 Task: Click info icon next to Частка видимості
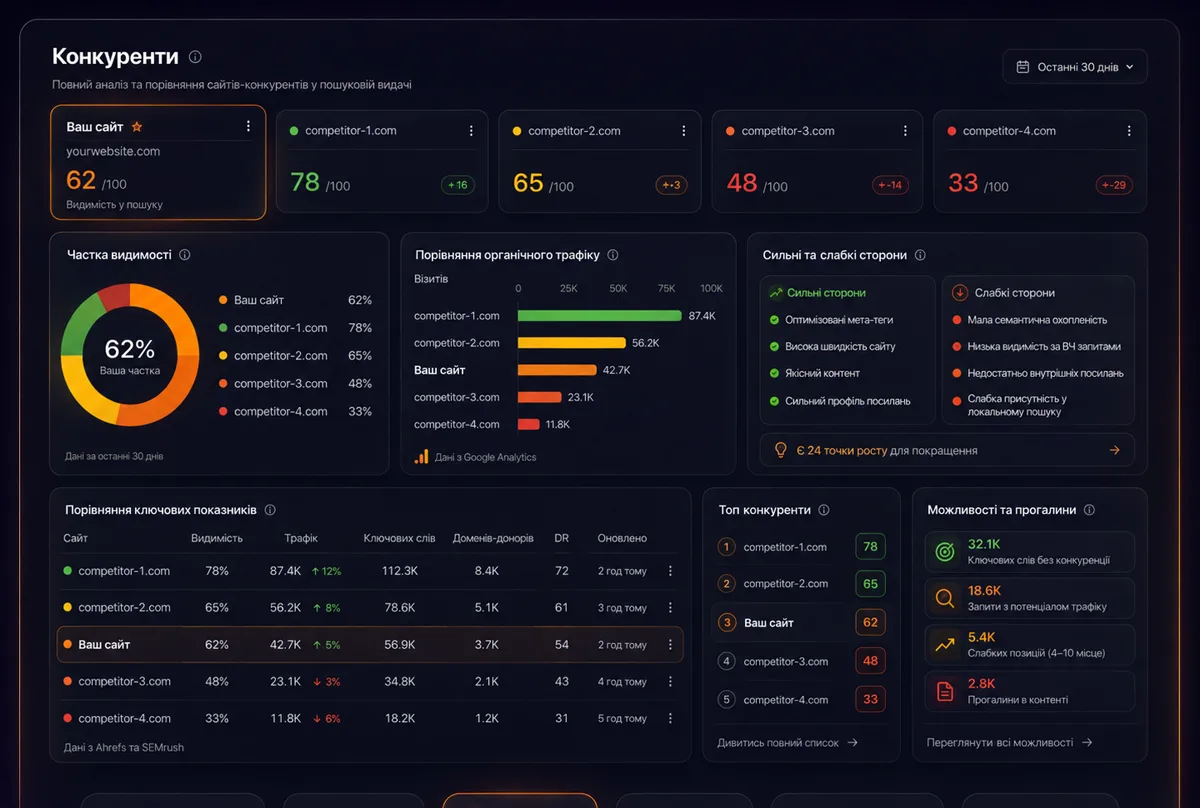184,255
